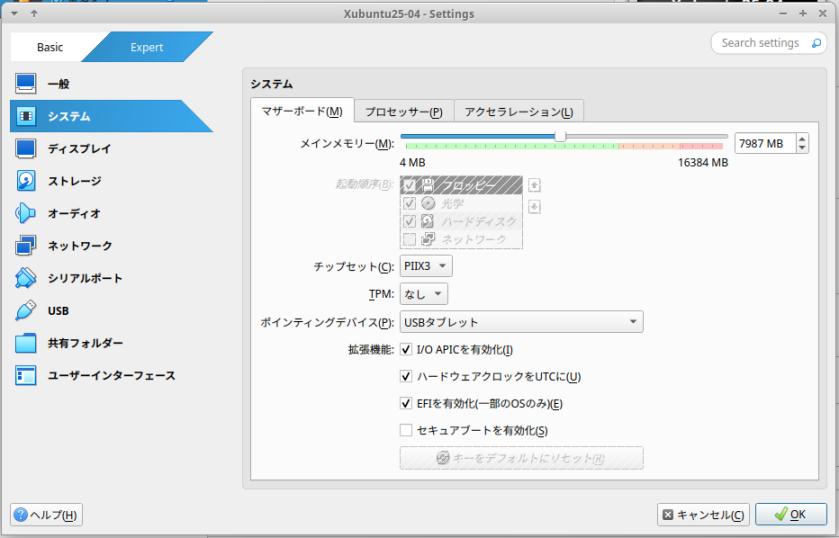Open USB plug icon

[x=26, y=310]
